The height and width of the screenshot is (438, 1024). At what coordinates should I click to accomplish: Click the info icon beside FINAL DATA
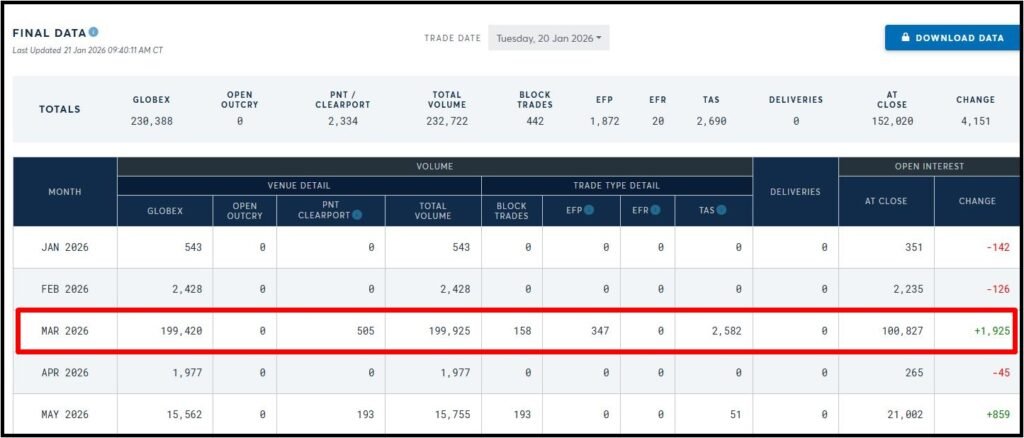pyautogui.click(x=93, y=32)
